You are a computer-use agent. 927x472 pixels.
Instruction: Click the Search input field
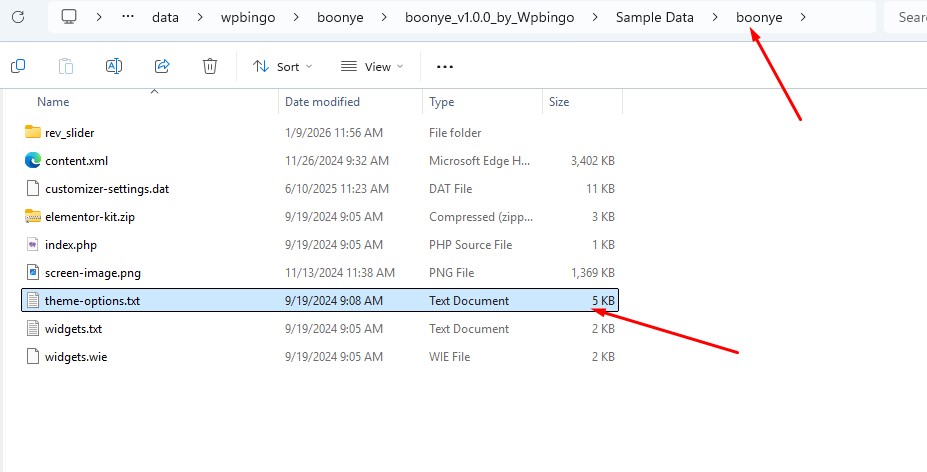908,17
